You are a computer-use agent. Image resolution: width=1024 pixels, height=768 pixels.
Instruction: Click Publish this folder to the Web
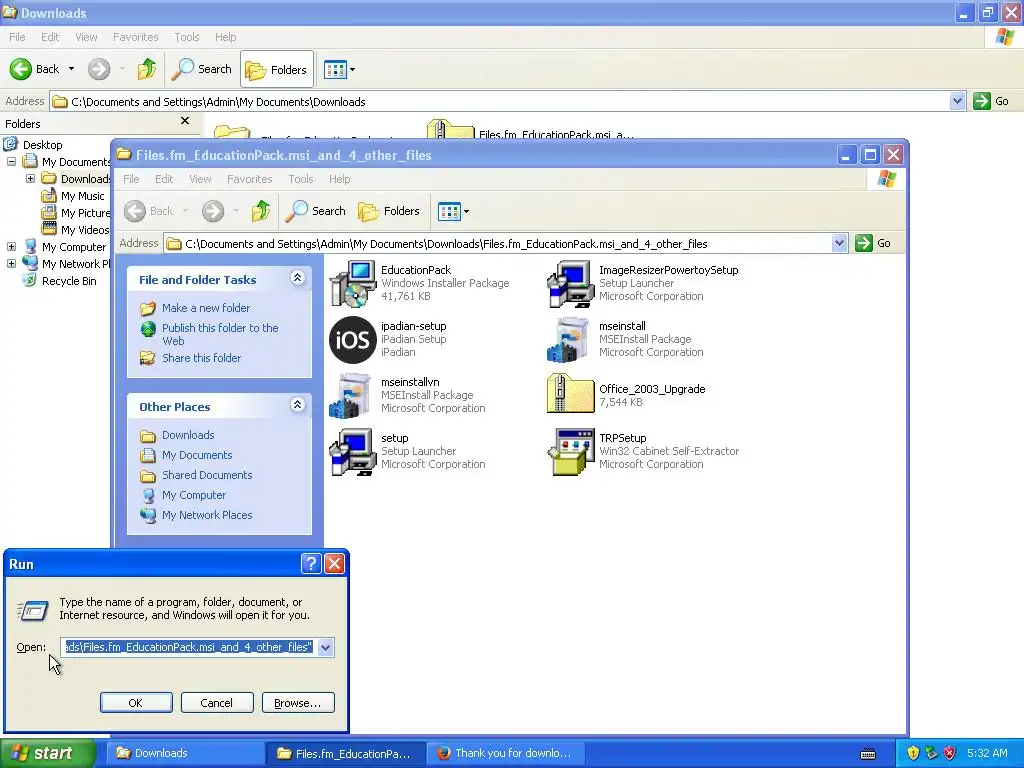(220, 334)
